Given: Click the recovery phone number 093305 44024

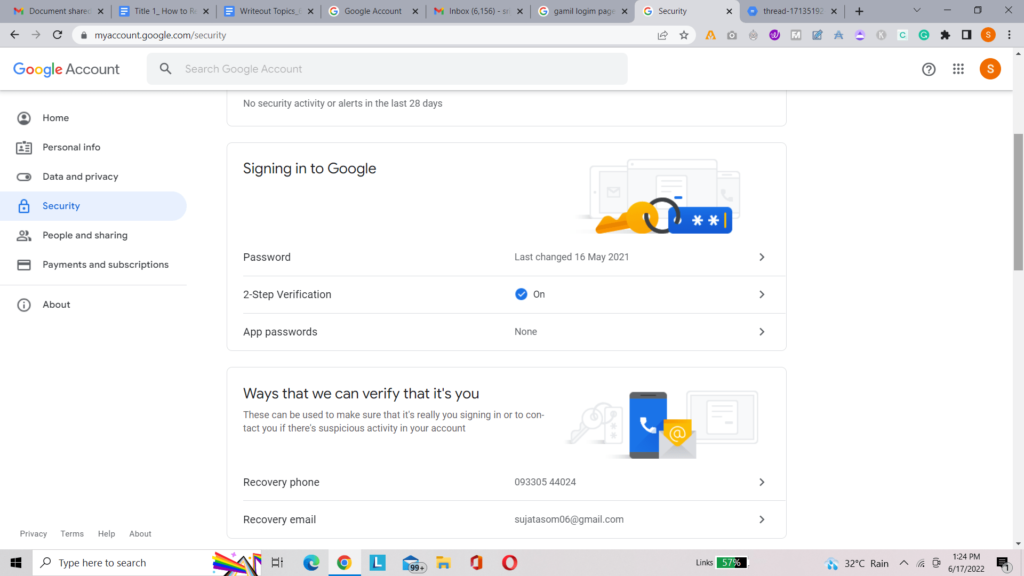Looking at the screenshot, I should pyautogui.click(x=545, y=482).
